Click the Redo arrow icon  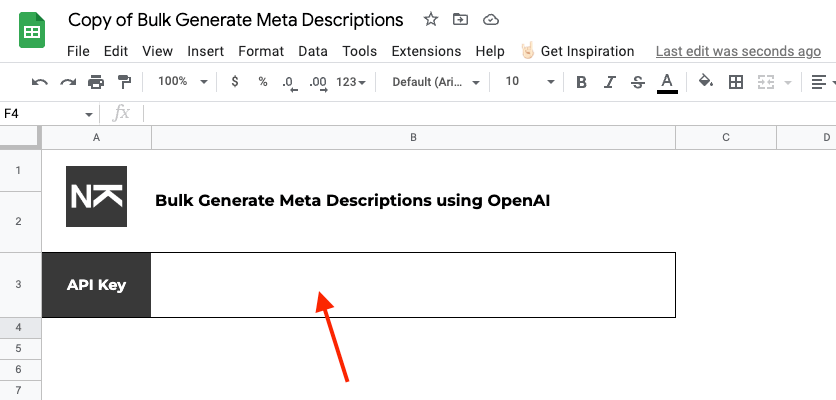pos(68,82)
